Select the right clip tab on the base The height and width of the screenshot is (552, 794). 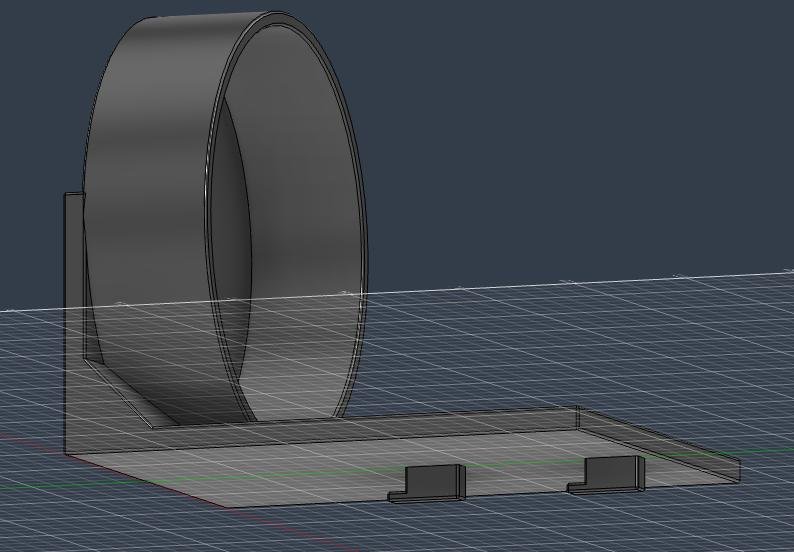pyautogui.click(x=613, y=473)
